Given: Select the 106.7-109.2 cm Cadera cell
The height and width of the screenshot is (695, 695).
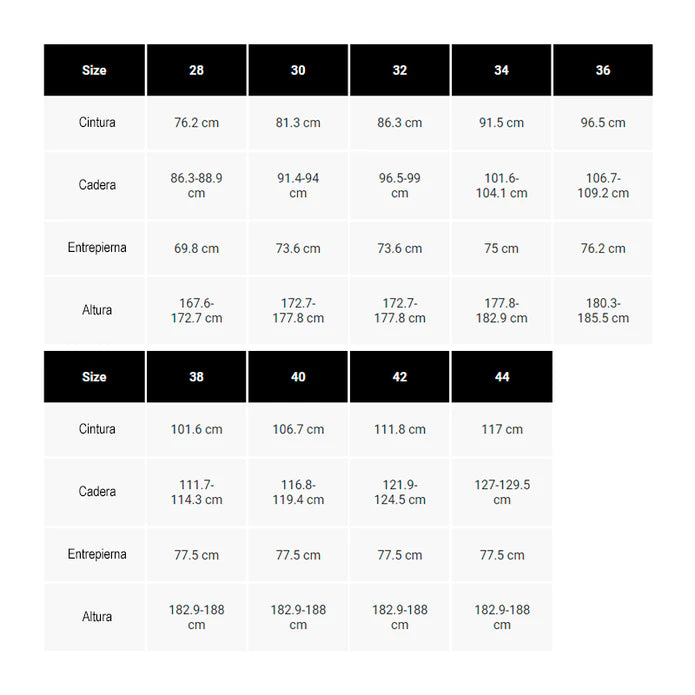Looking at the screenshot, I should tap(603, 185).
